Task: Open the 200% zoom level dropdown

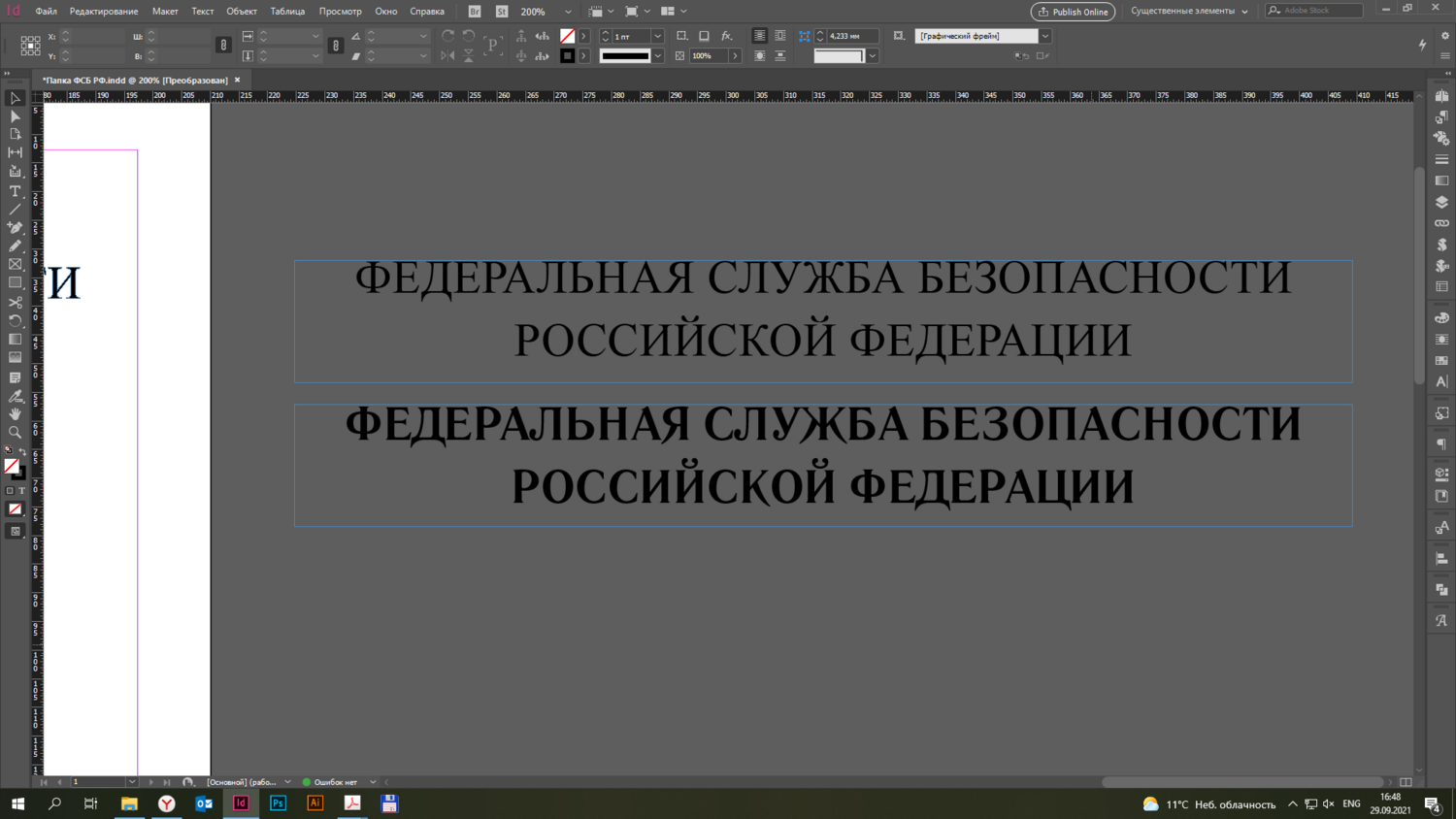Action: tap(568, 12)
